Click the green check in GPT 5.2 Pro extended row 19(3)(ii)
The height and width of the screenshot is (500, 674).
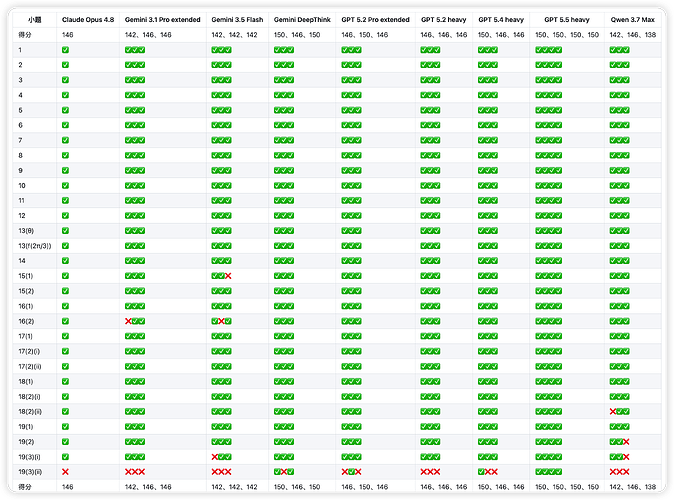[351, 472]
